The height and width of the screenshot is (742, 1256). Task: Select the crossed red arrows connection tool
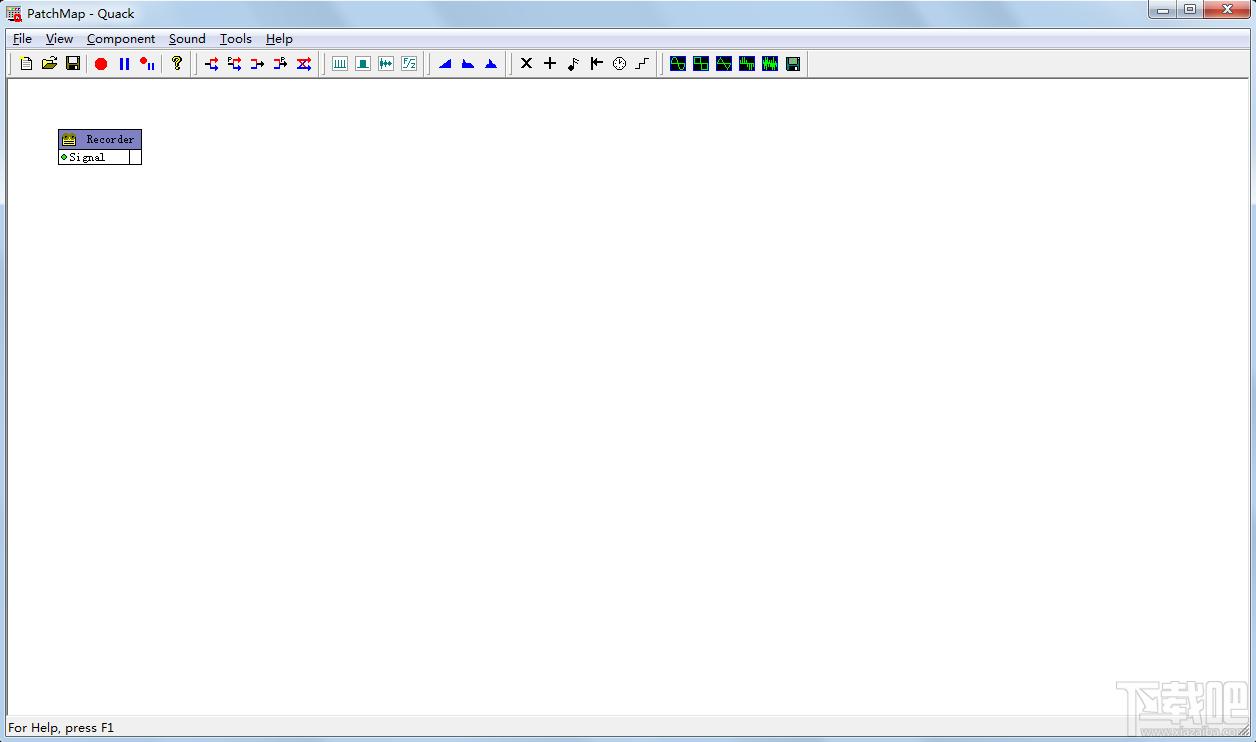point(304,64)
